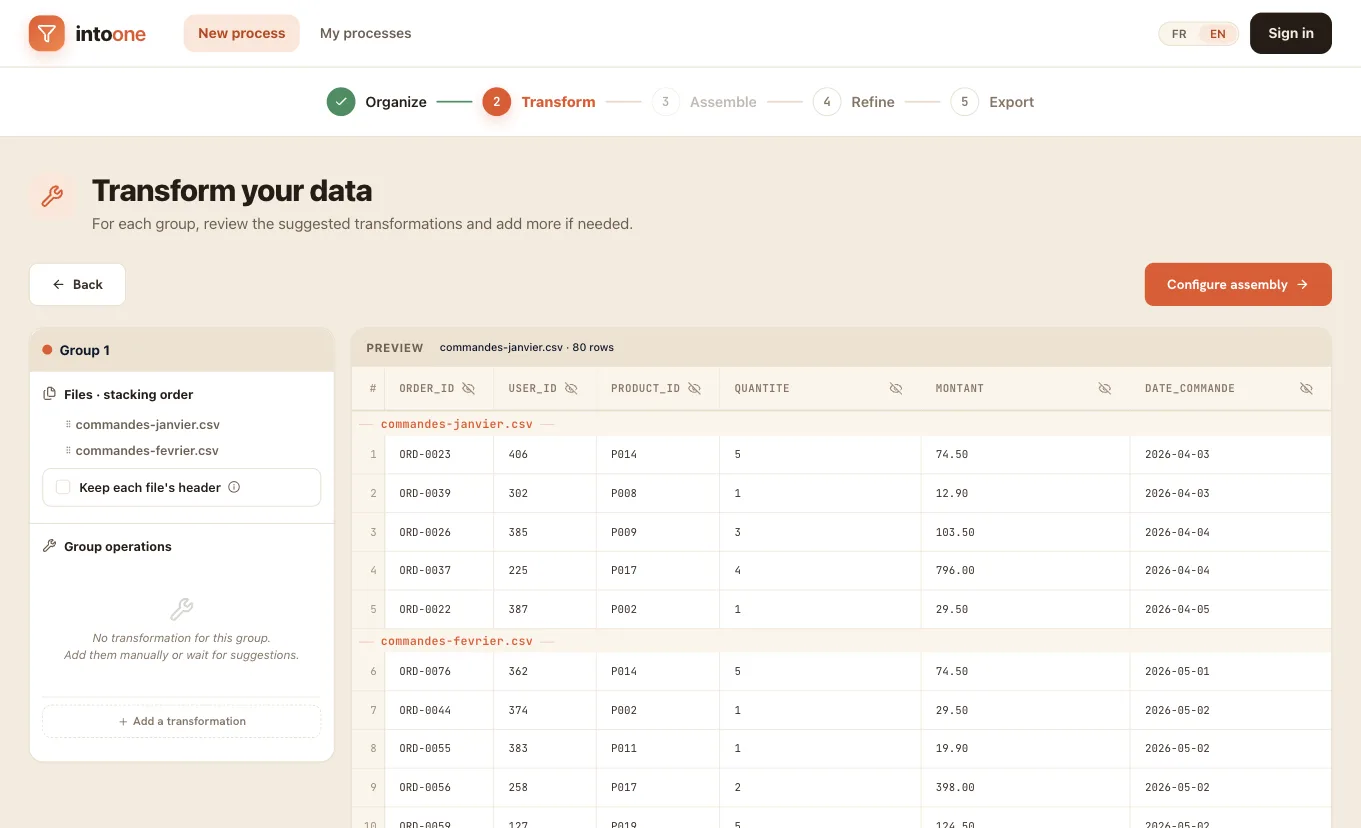
Task: Select commandes-fevrier.csv in the file list
Action: 147,451
